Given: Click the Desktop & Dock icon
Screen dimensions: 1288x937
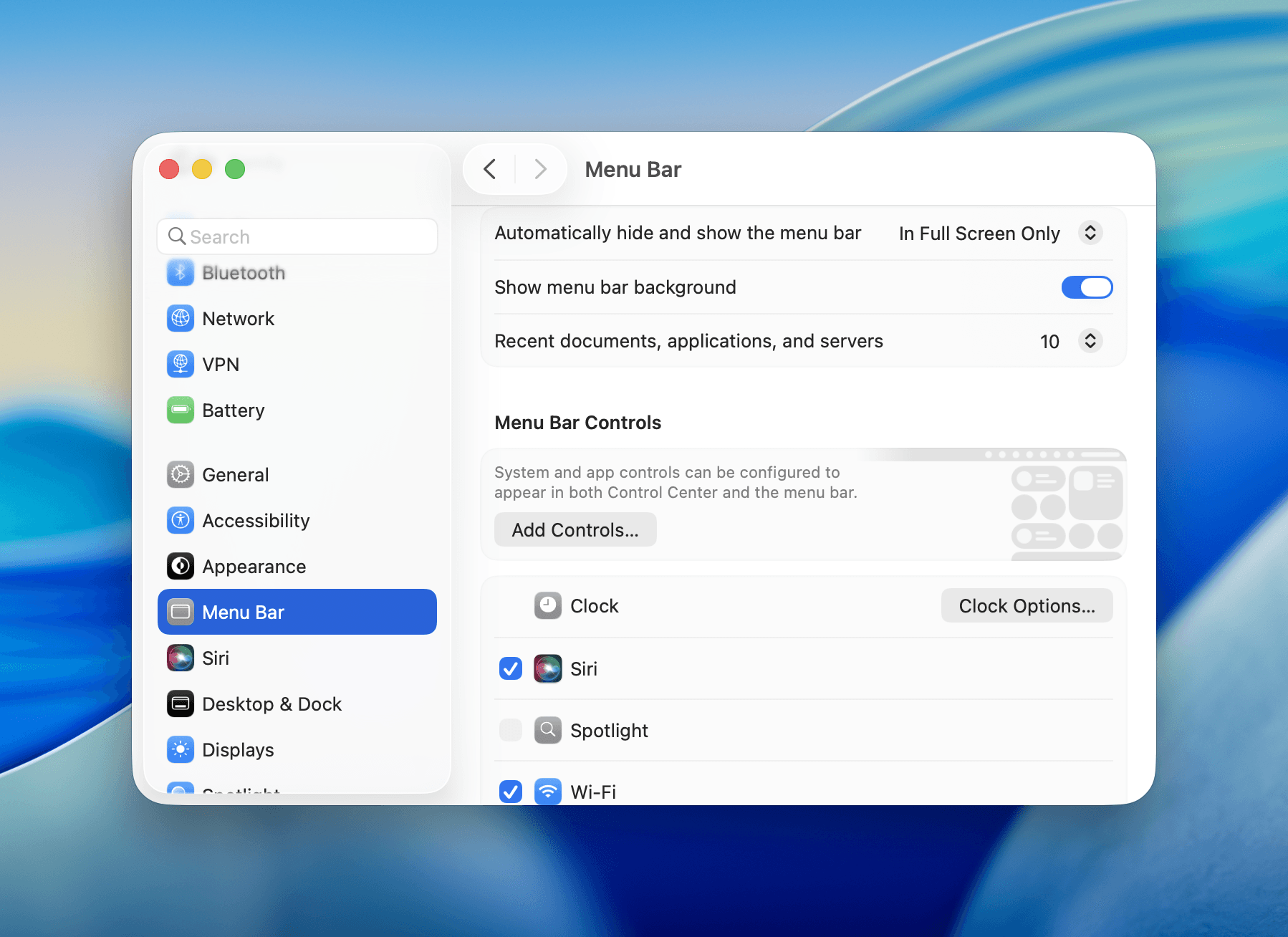Looking at the screenshot, I should 181,704.
